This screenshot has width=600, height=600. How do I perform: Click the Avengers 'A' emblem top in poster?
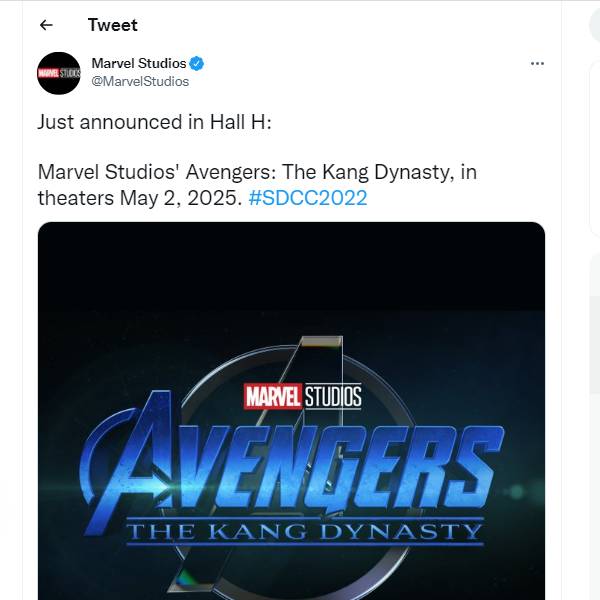(x=321, y=341)
